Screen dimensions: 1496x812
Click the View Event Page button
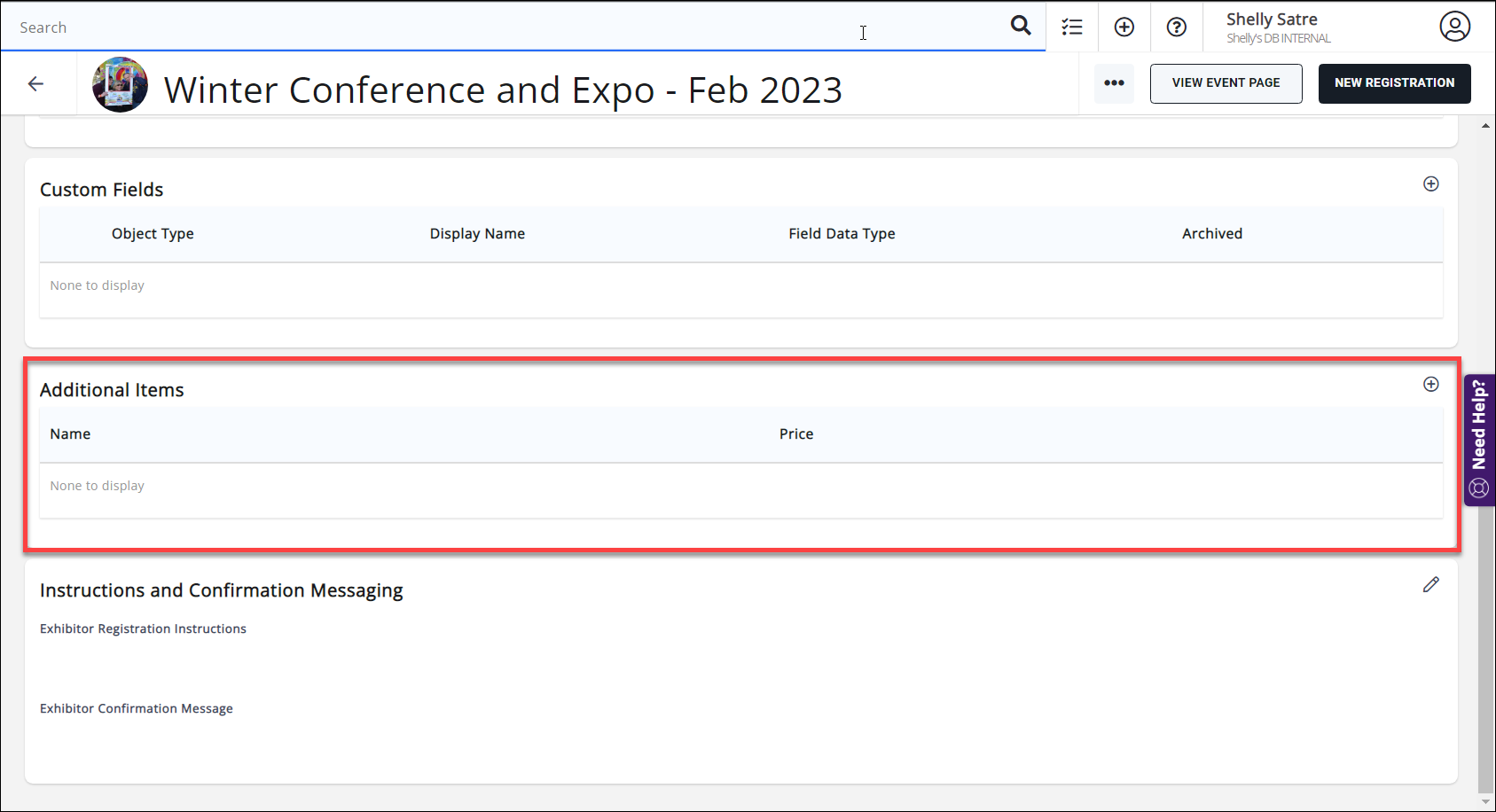(x=1226, y=83)
